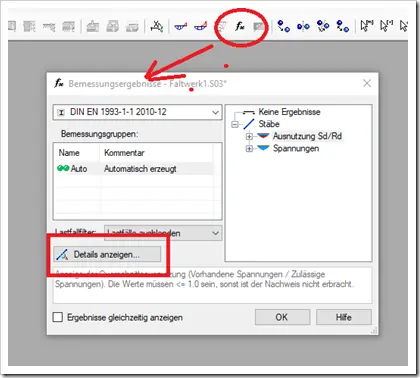420x378 pixels.
Task: Click the grayed image icon right of fx
Action: click(x=258, y=26)
